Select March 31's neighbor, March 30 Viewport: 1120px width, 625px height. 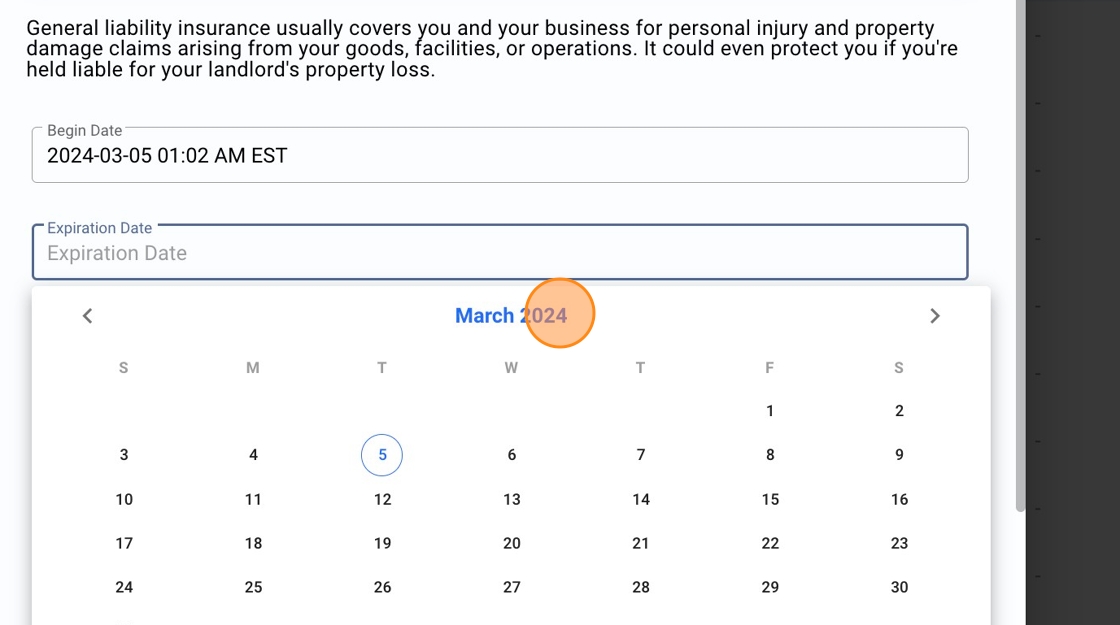point(899,587)
